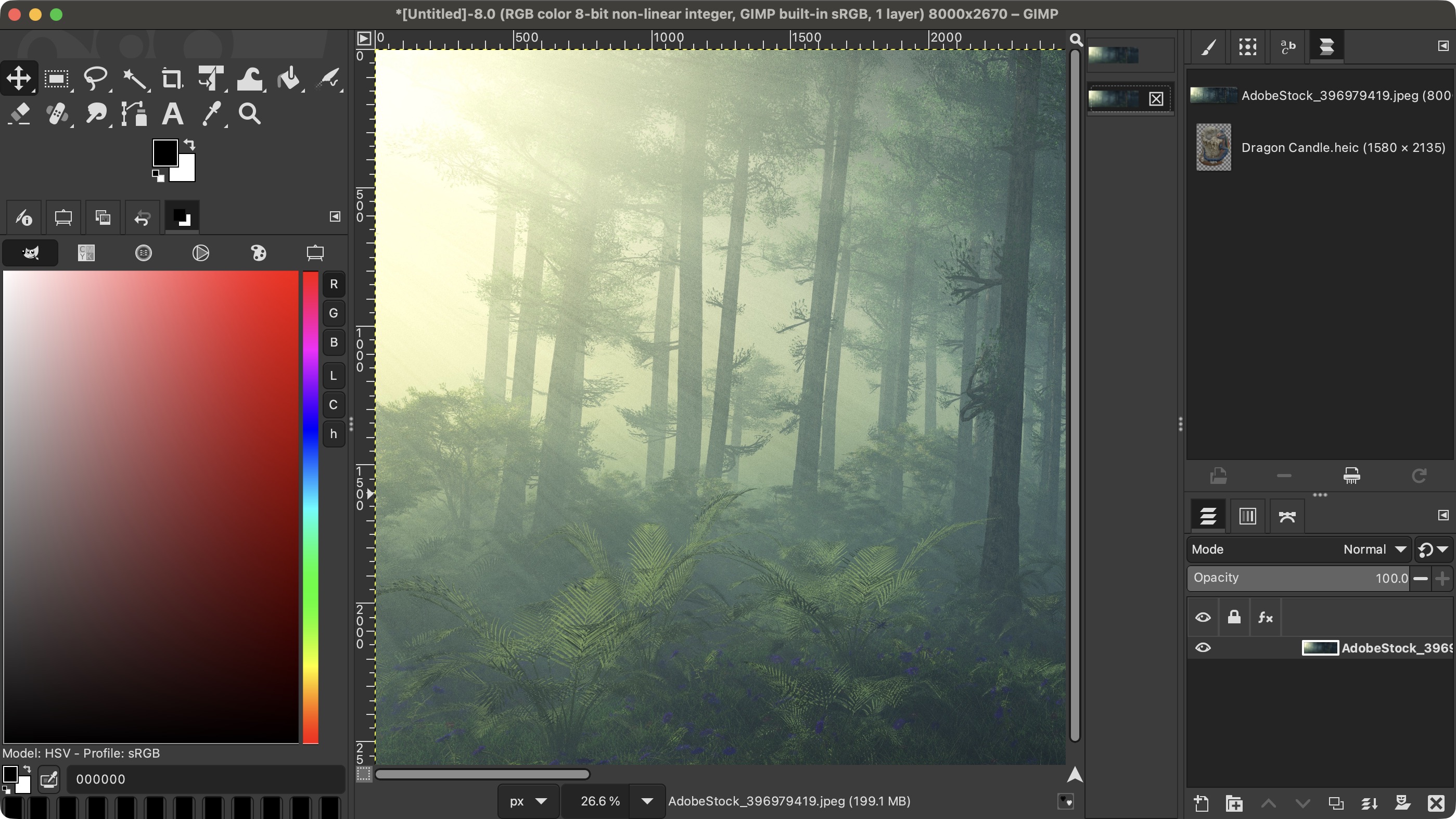The height and width of the screenshot is (819, 1456).
Task: Select the Bucket Fill tool
Action: (x=289, y=78)
